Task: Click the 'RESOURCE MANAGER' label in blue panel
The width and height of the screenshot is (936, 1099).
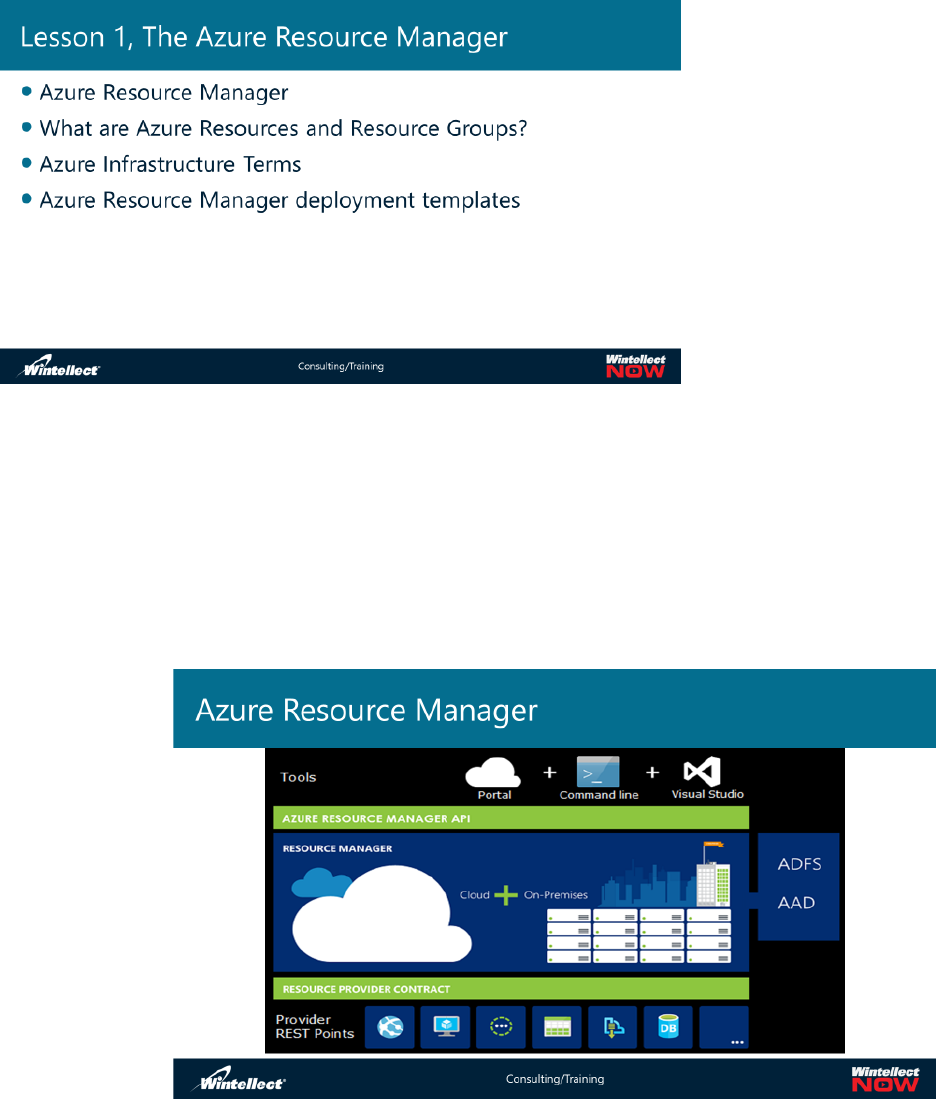Action: 337,848
